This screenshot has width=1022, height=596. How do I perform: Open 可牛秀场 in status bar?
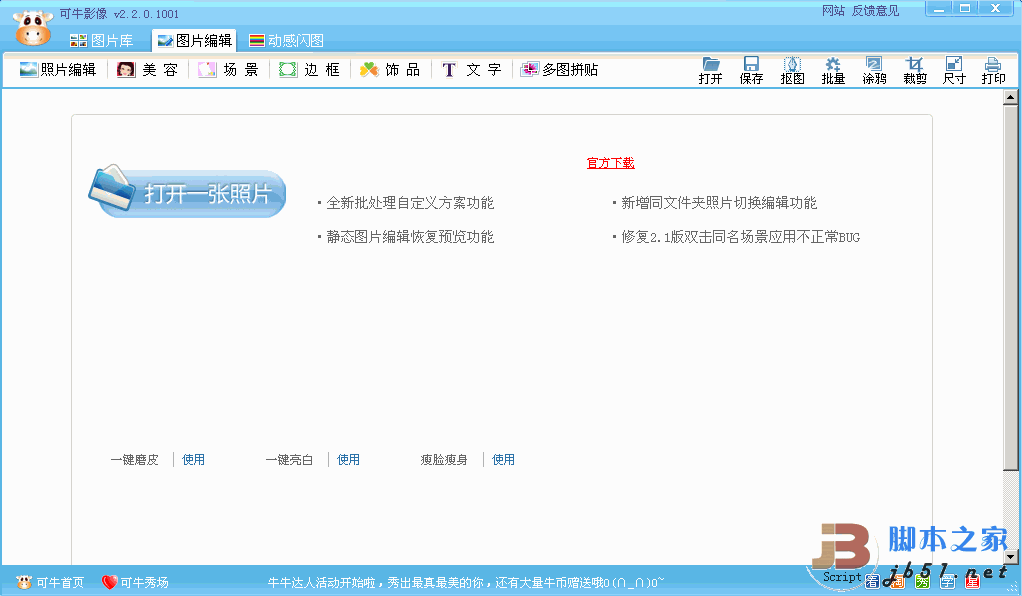point(136,582)
